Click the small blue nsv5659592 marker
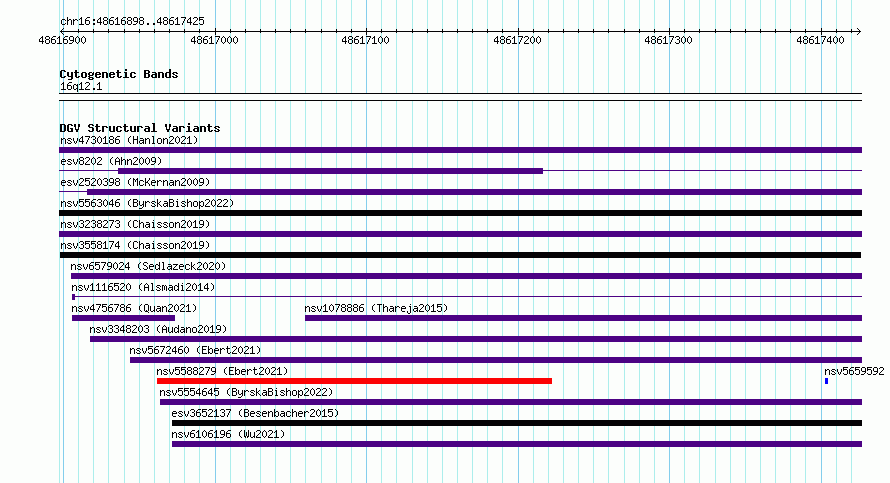The width and height of the screenshot is (890, 483). [826, 381]
